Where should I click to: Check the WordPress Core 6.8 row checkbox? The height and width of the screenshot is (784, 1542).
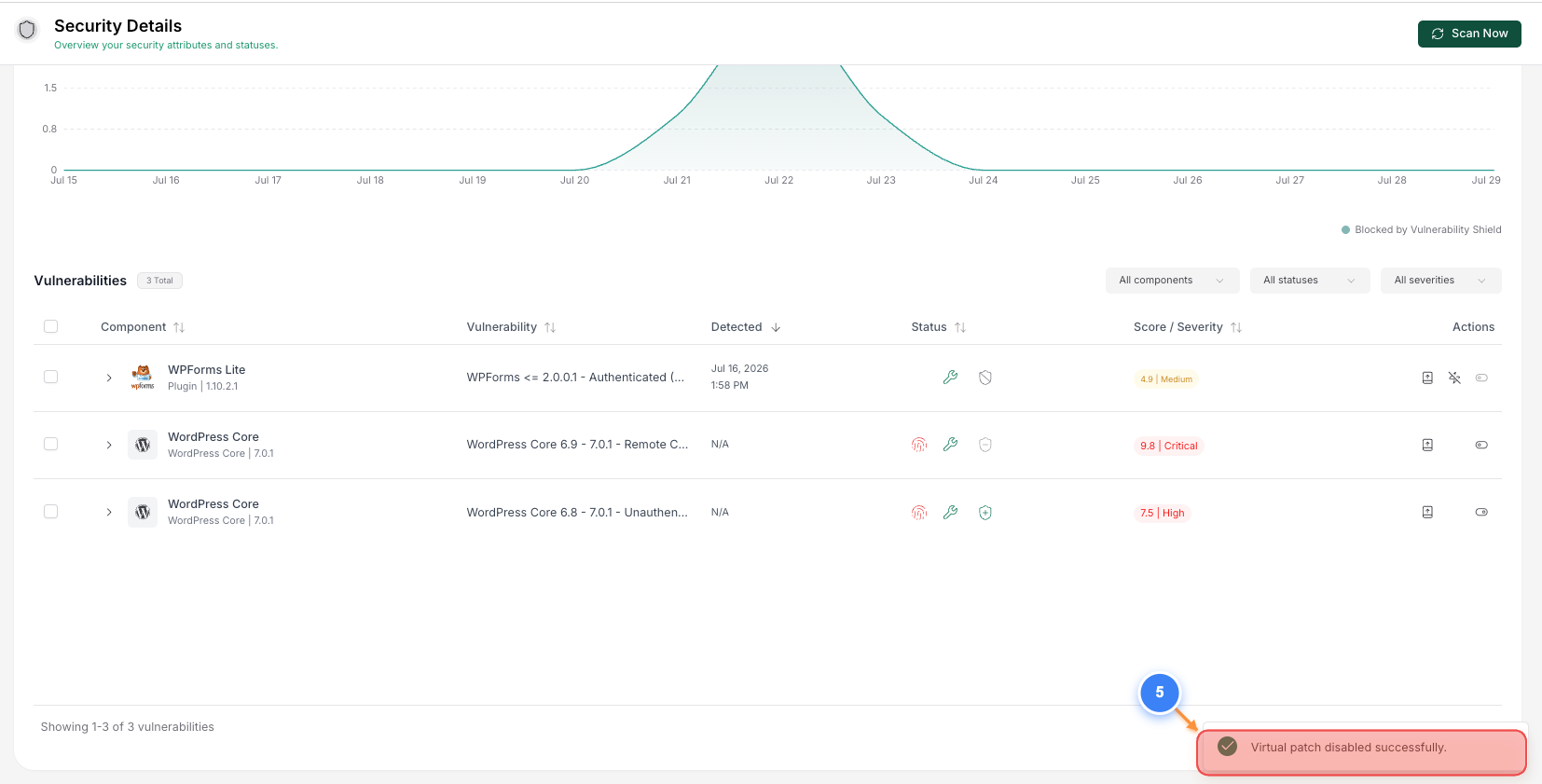point(51,512)
